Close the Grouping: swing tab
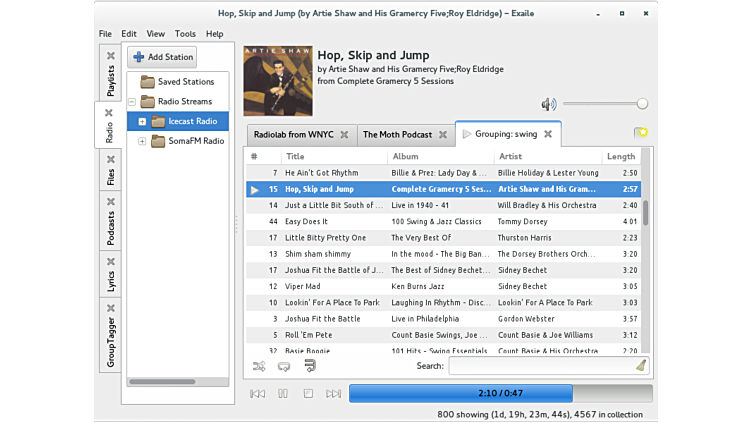 pos(548,134)
